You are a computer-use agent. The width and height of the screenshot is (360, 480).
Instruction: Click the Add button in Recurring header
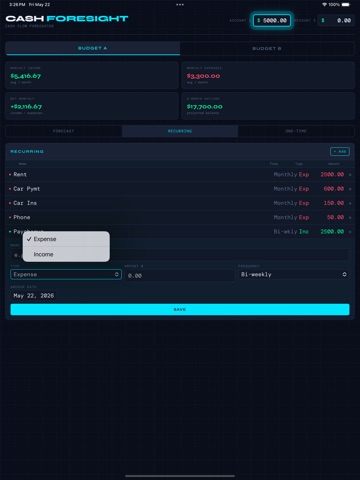tap(340, 151)
